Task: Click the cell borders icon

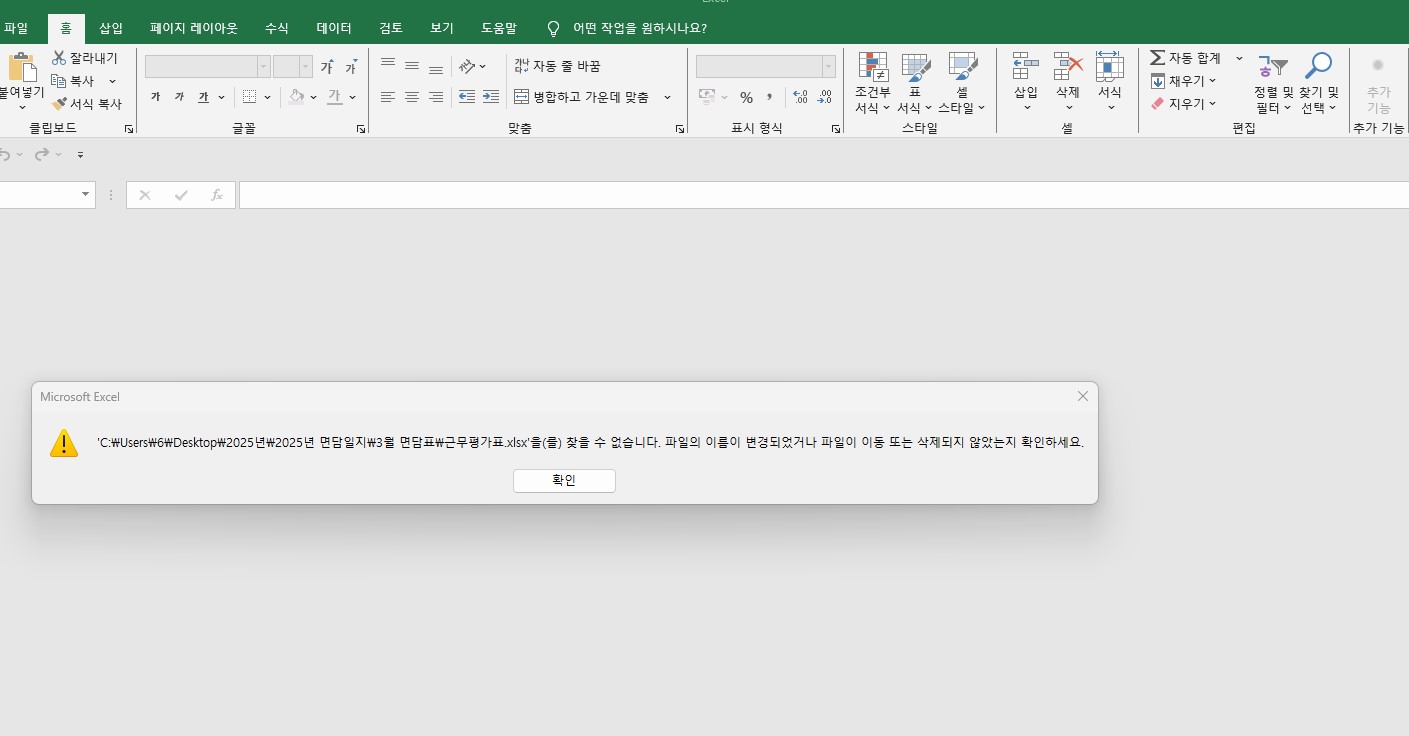Action: [250, 97]
